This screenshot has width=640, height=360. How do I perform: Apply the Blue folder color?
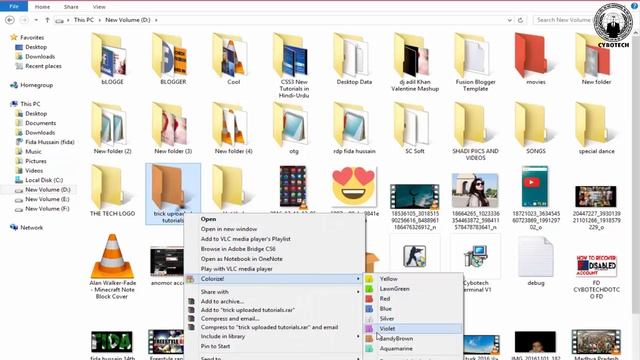pyautogui.click(x=413, y=309)
